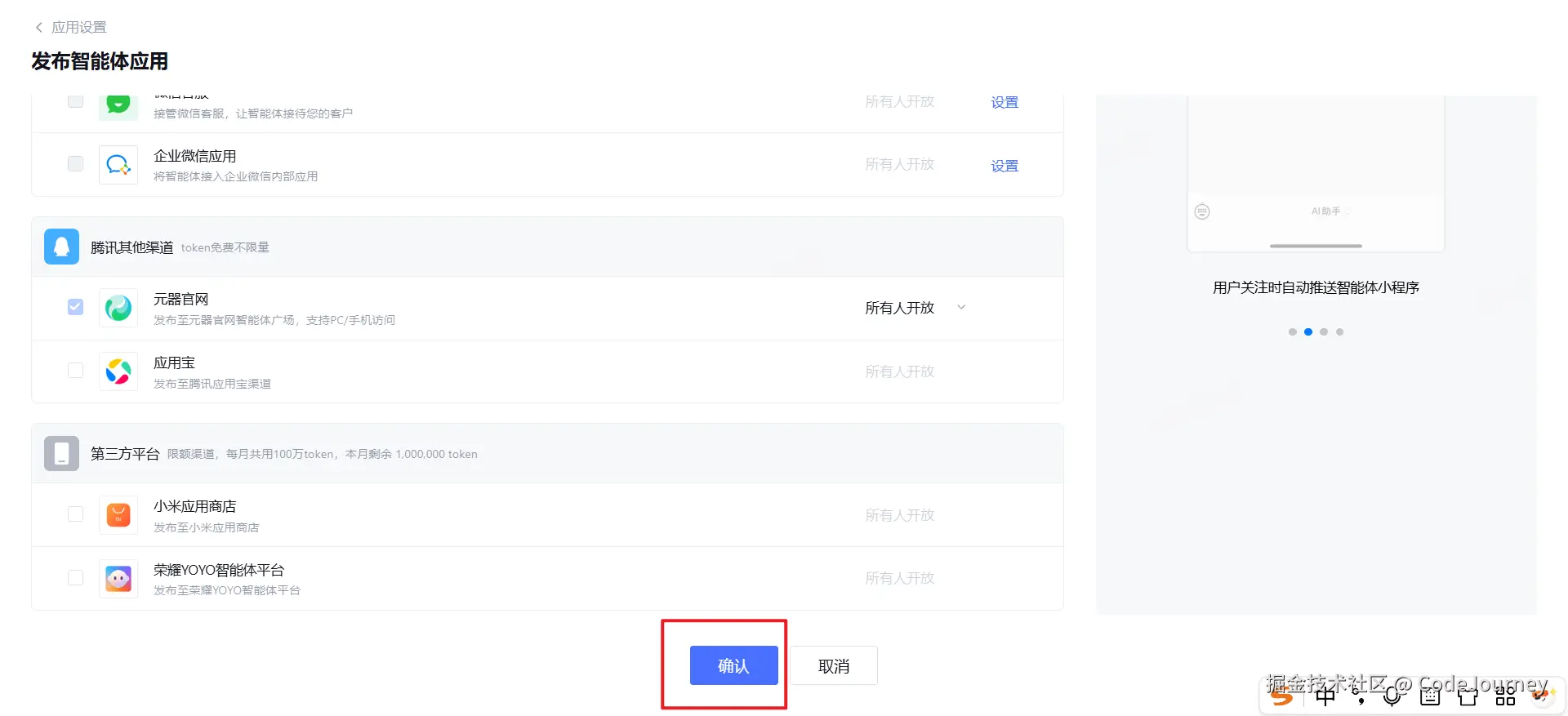Click the 用户关注时自动推送智能体小程序 caption
The height and width of the screenshot is (716, 1568).
tap(1316, 287)
